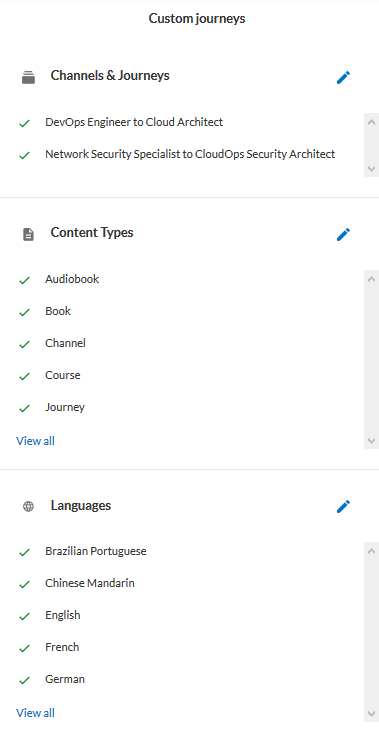Select Network Security Specialist to CloudOps journey

coord(190,154)
